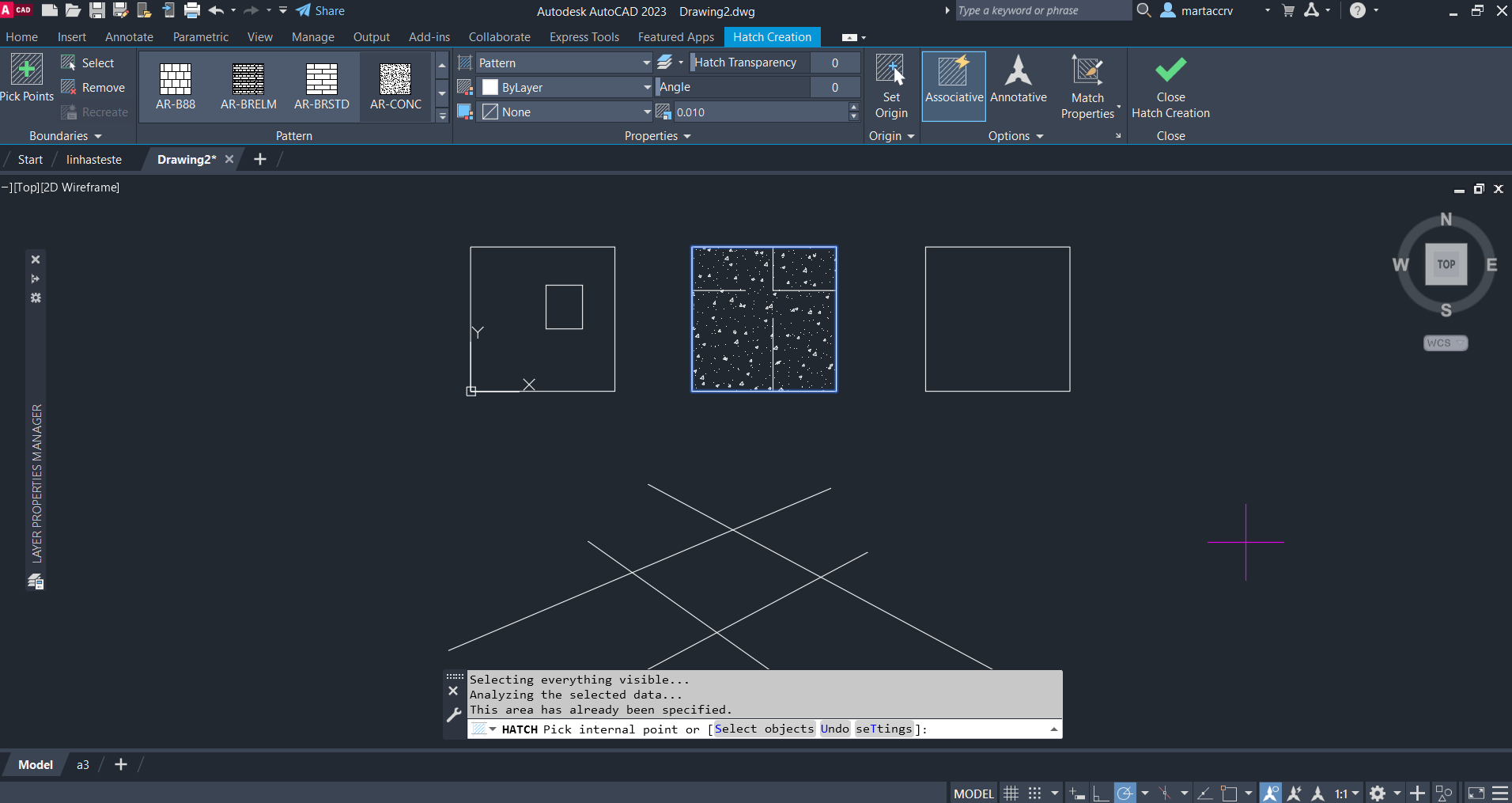Image resolution: width=1512 pixels, height=803 pixels.
Task: Click the Open file folder icon
Action: [x=73, y=10]
